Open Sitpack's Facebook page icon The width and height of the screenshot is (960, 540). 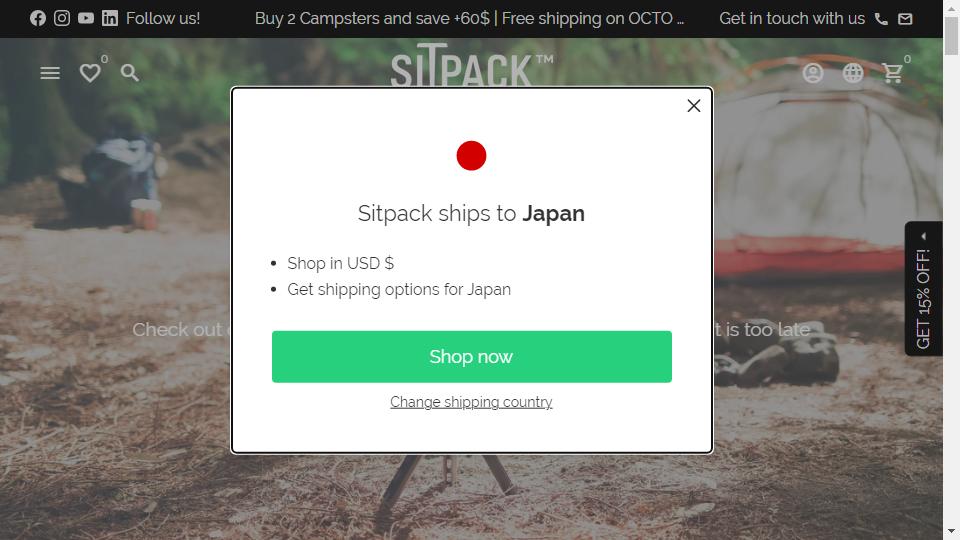click(38, 18)
